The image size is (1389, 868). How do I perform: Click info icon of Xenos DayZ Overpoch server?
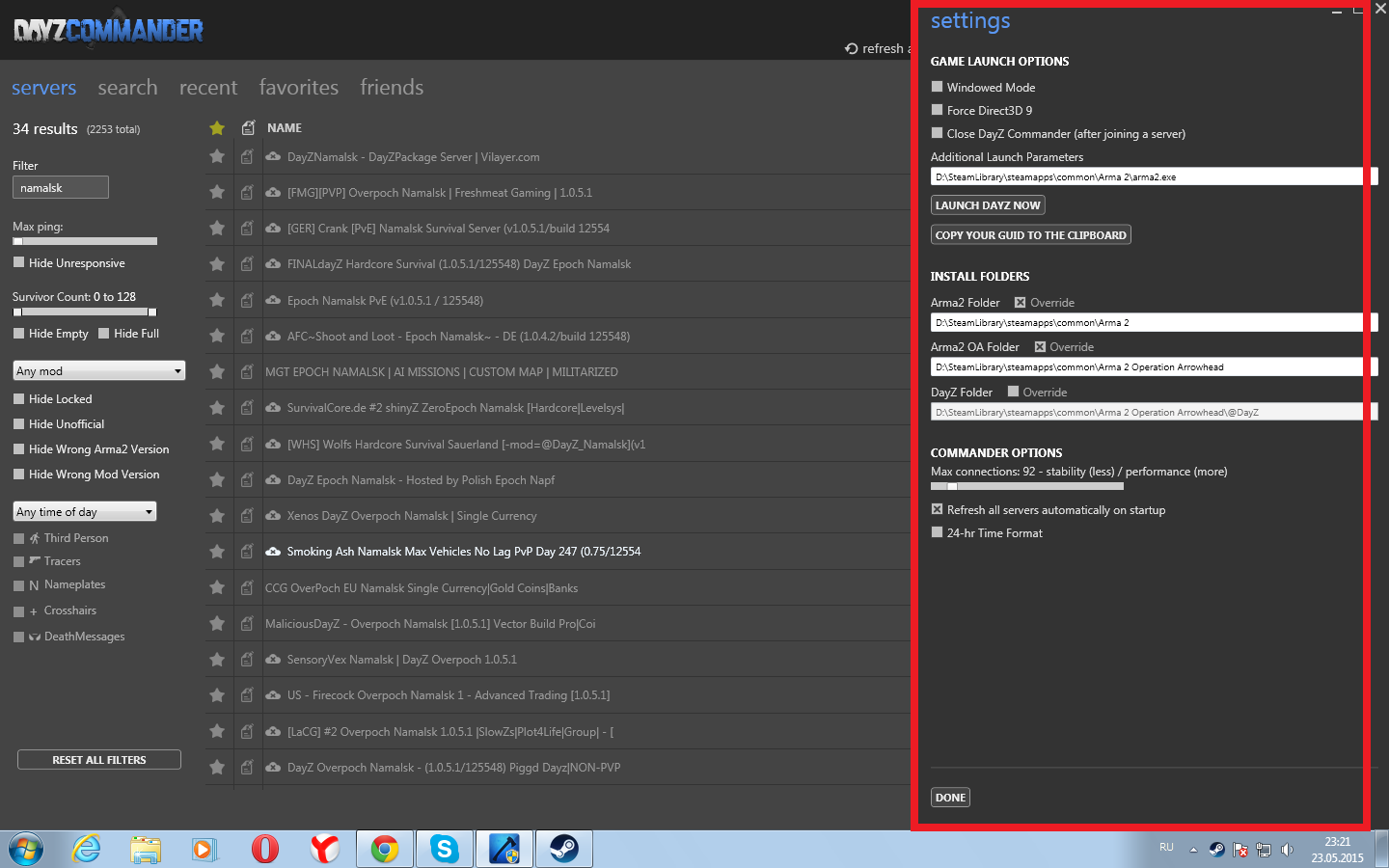tap(247, 516)
